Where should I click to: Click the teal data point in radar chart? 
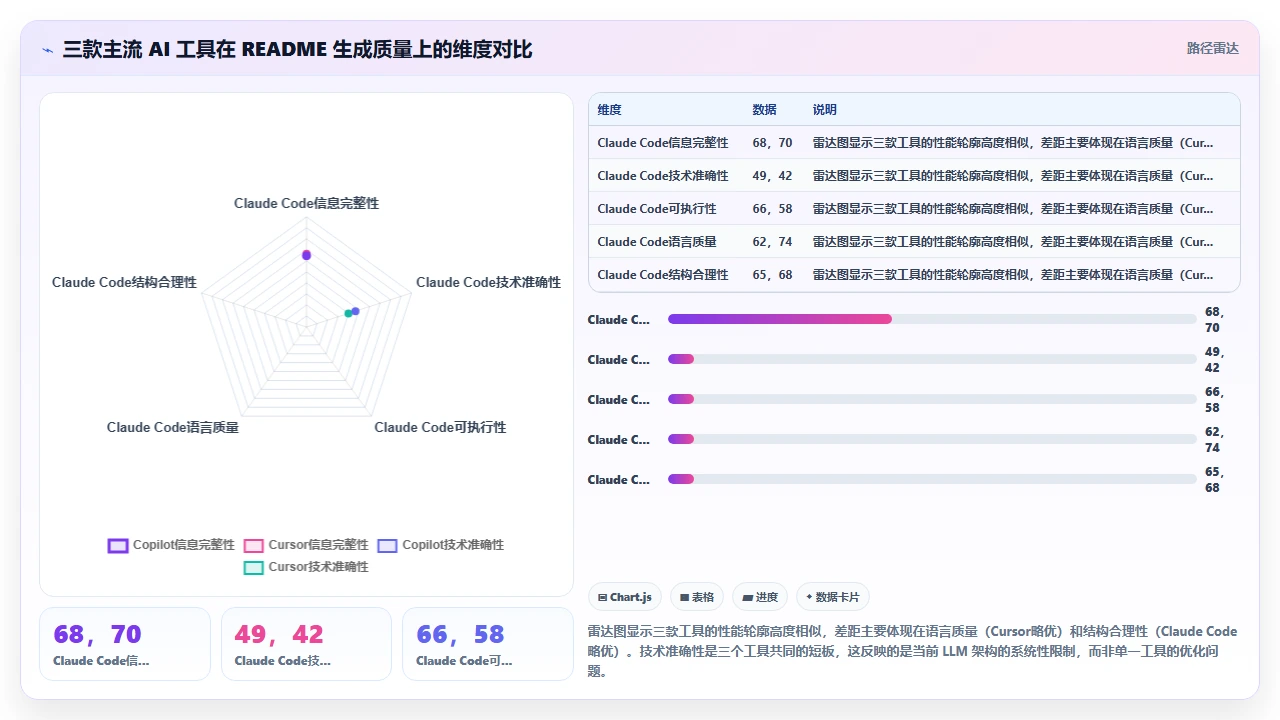[348, 314]
